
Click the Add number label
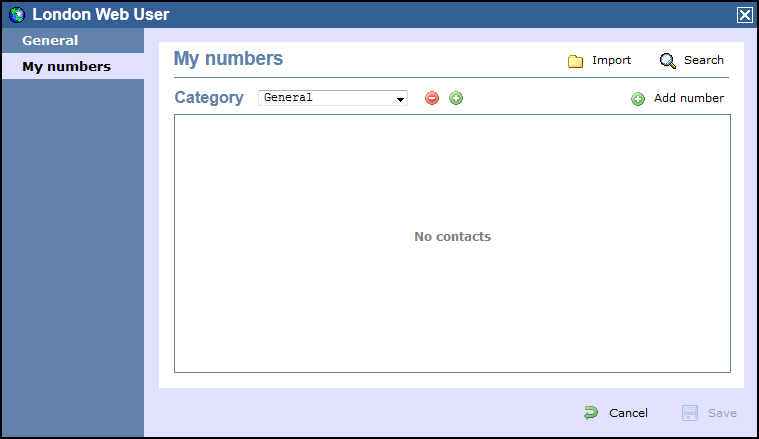(x=689, y=98)
